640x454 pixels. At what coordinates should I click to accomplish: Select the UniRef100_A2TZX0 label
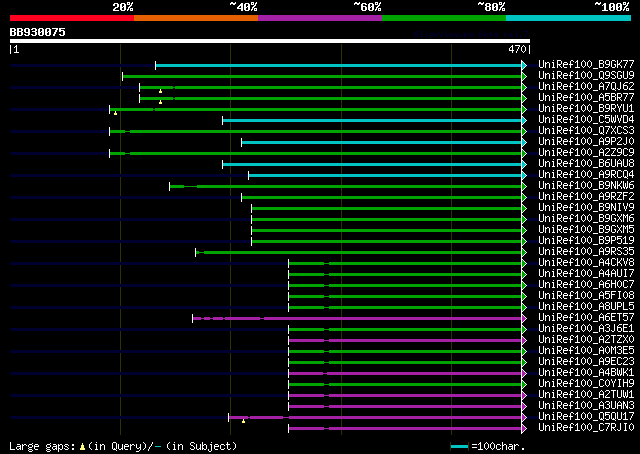(x=586, y=340)
